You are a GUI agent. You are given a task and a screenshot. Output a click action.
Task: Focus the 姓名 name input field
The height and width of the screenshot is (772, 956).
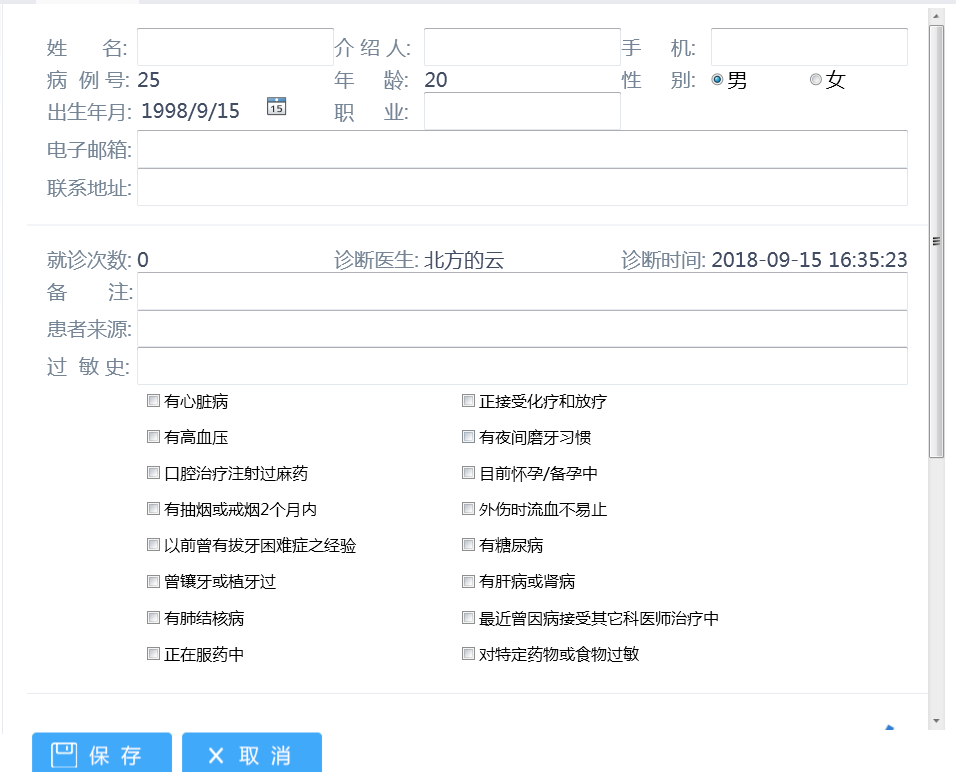235,47
